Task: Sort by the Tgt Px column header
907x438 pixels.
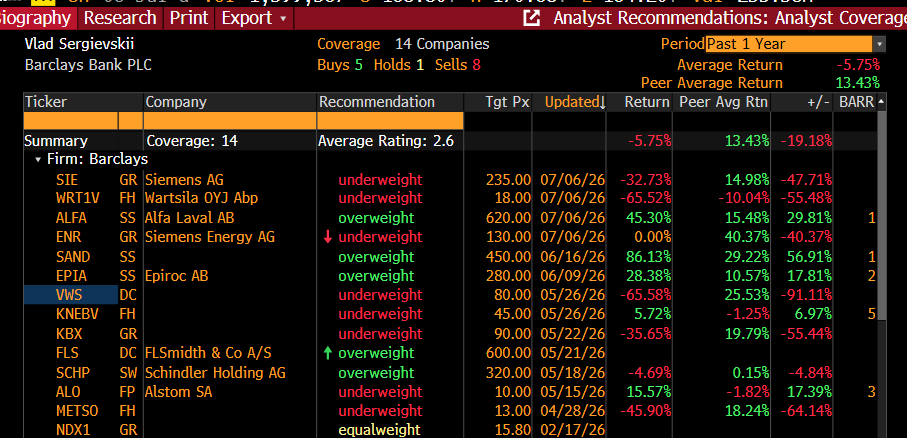Action: click(x=498, y=102)
